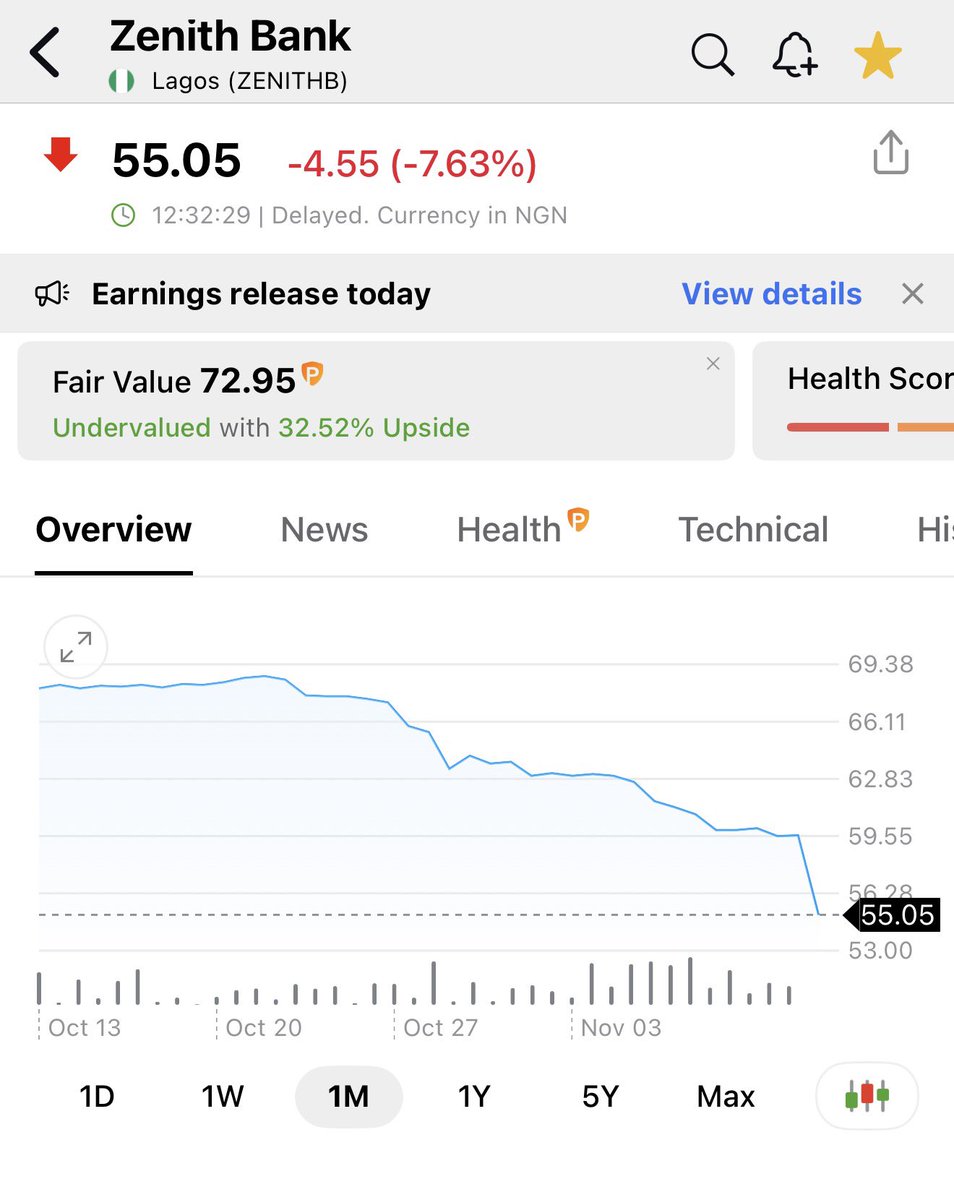Switch to candlestick chart type

(x=867, y=1095)
